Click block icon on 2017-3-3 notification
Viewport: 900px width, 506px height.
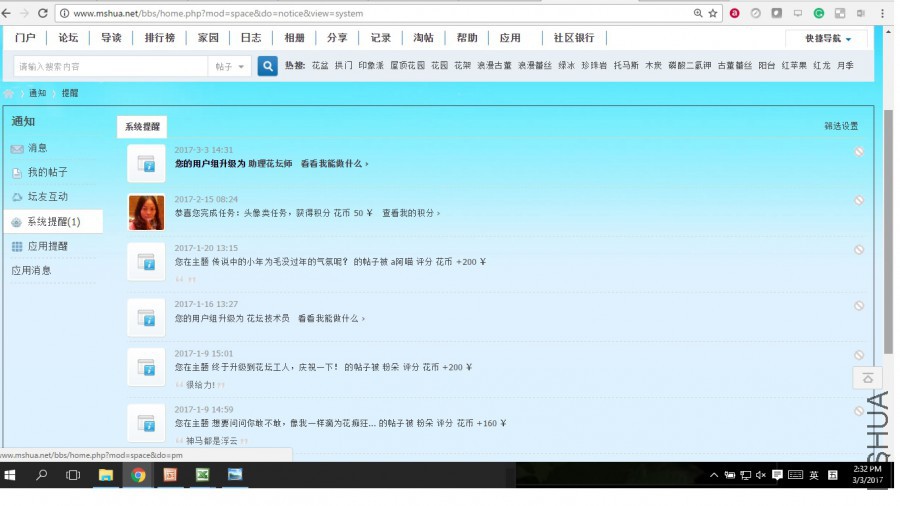tap(859, 152)
